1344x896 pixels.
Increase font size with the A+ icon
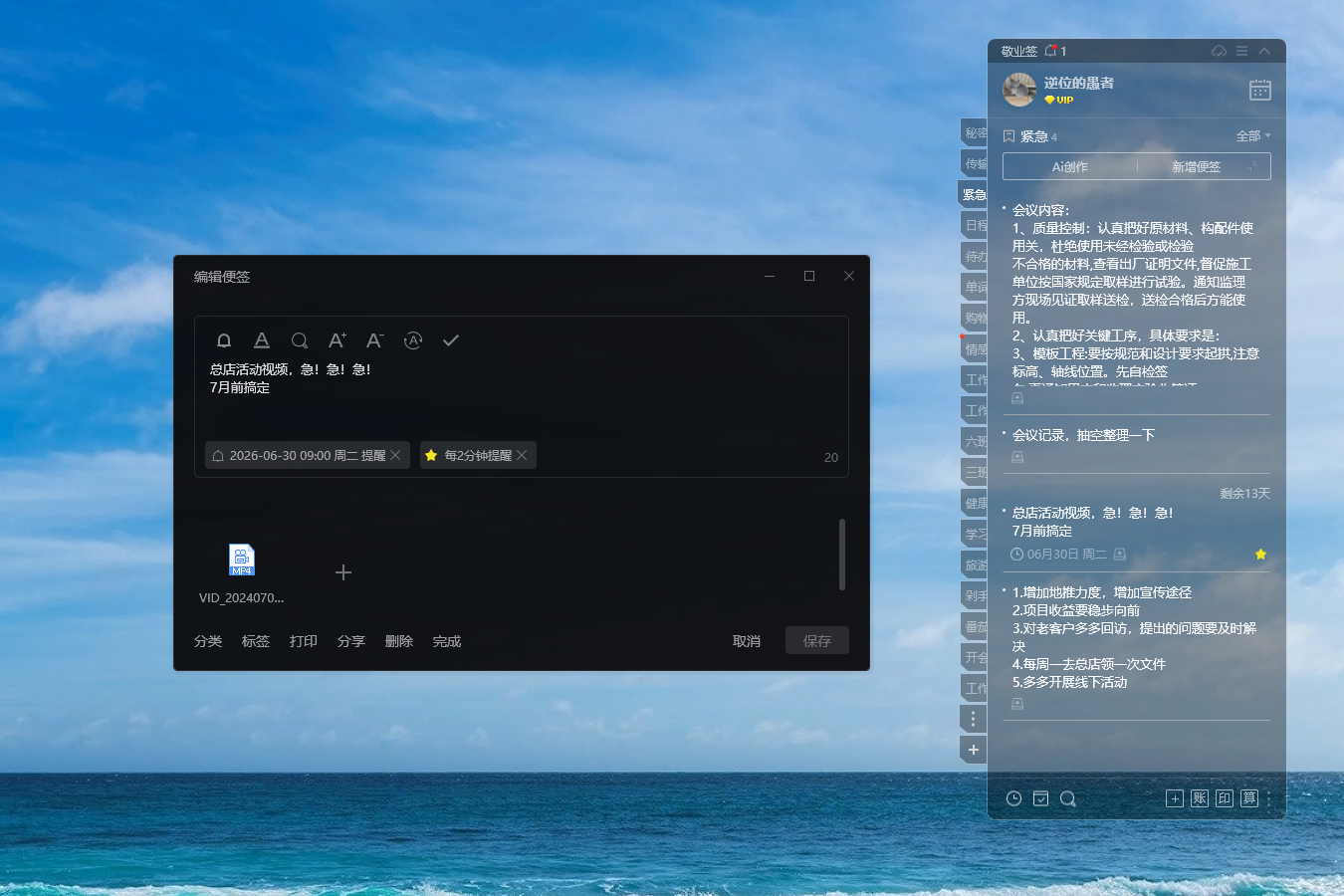click(337, 340)
